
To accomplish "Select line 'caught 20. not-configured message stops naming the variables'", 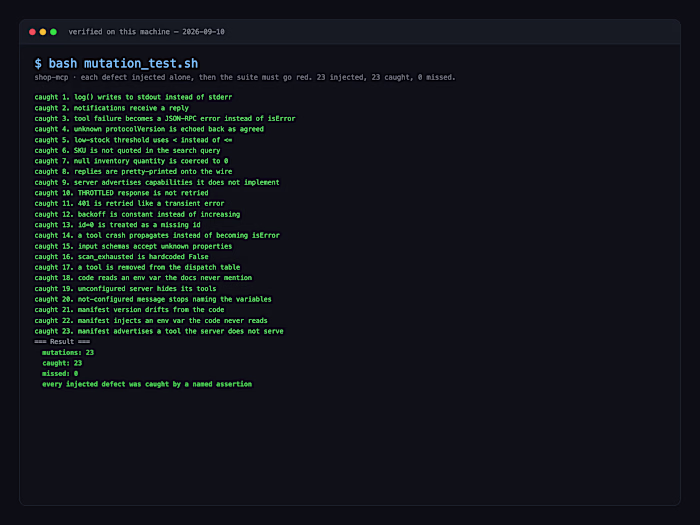I will tap(153, 299).
